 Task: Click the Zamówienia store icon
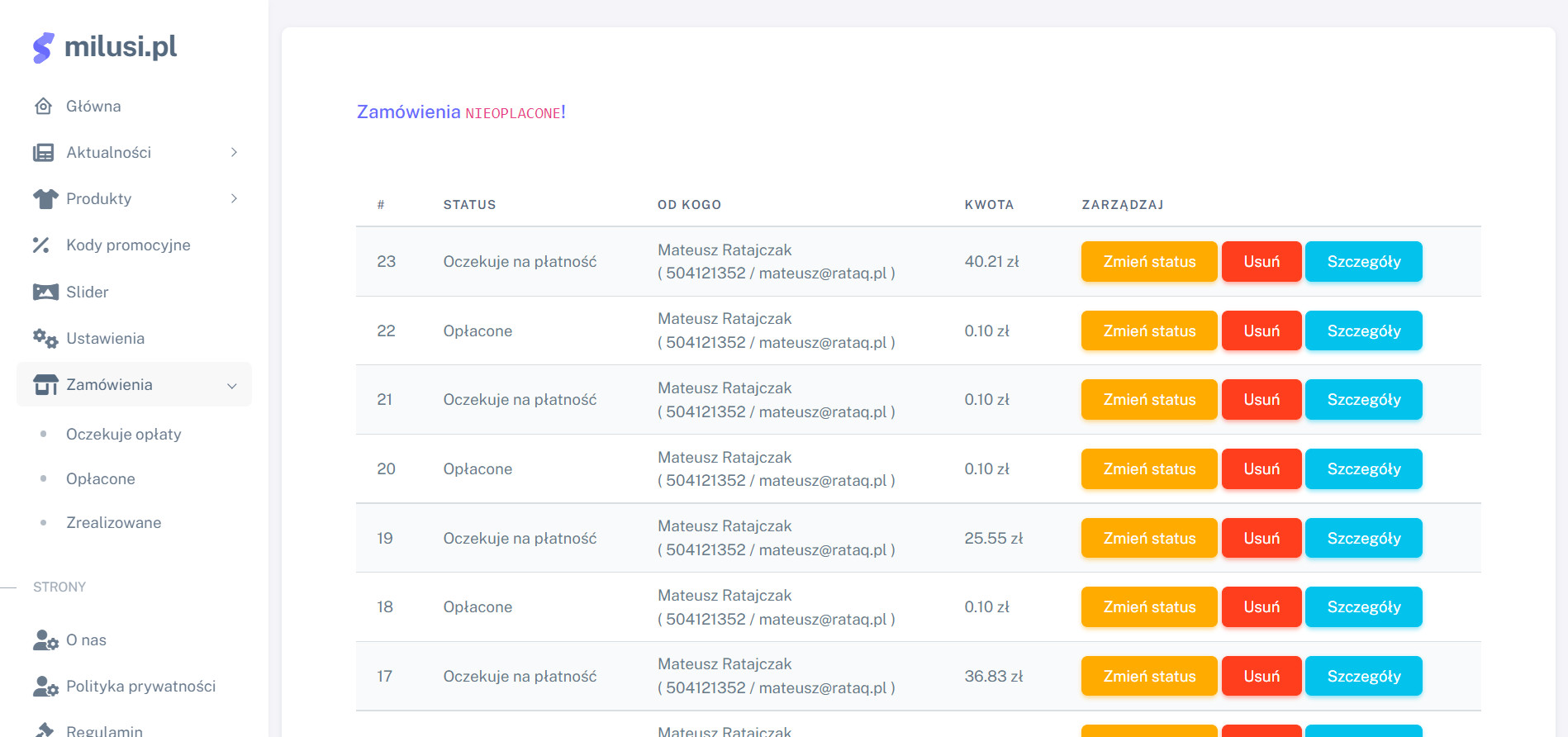[x=45, y=385]
